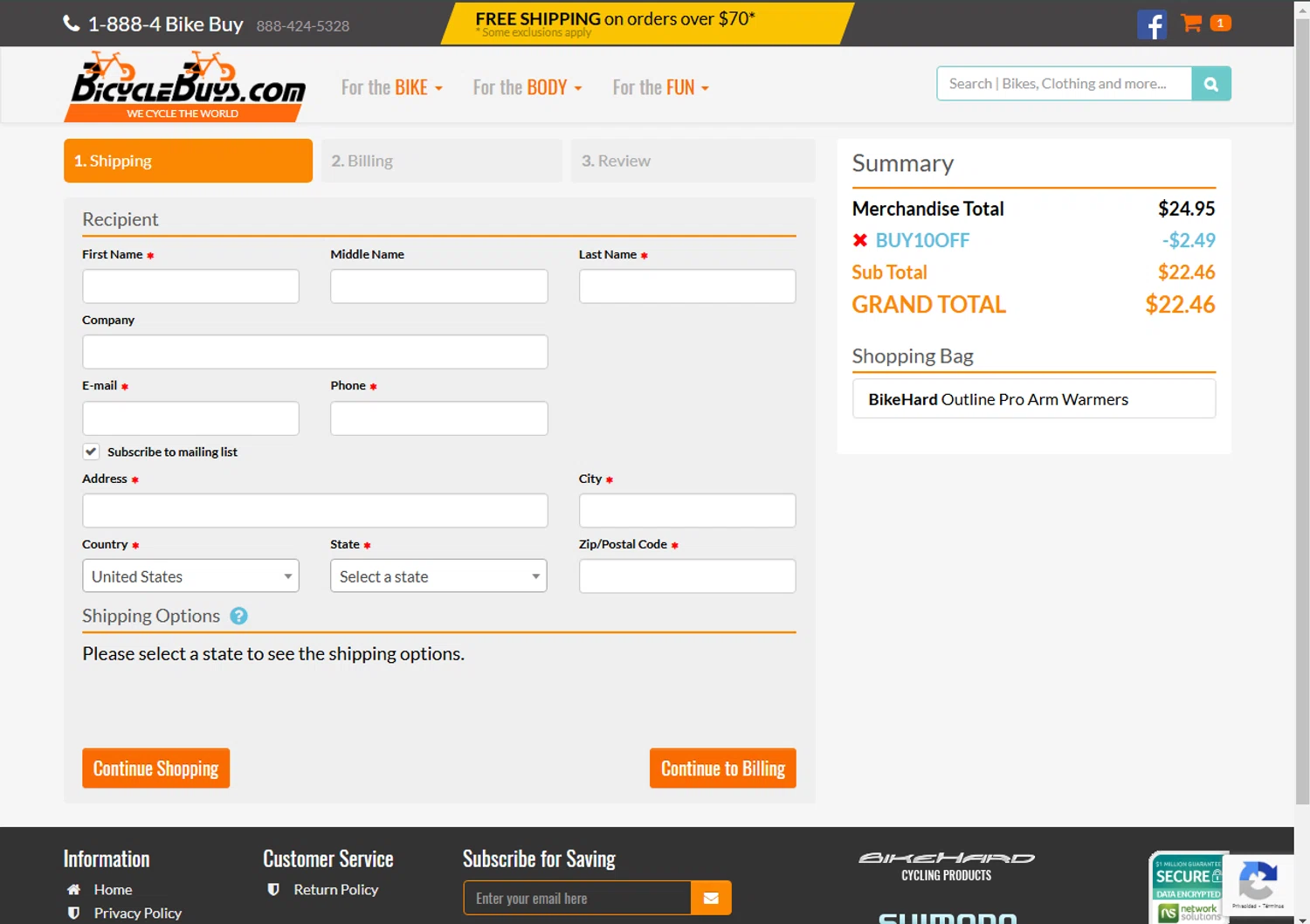Toggle Subscribe to mailing list checkbox

(x=91, y=452)
